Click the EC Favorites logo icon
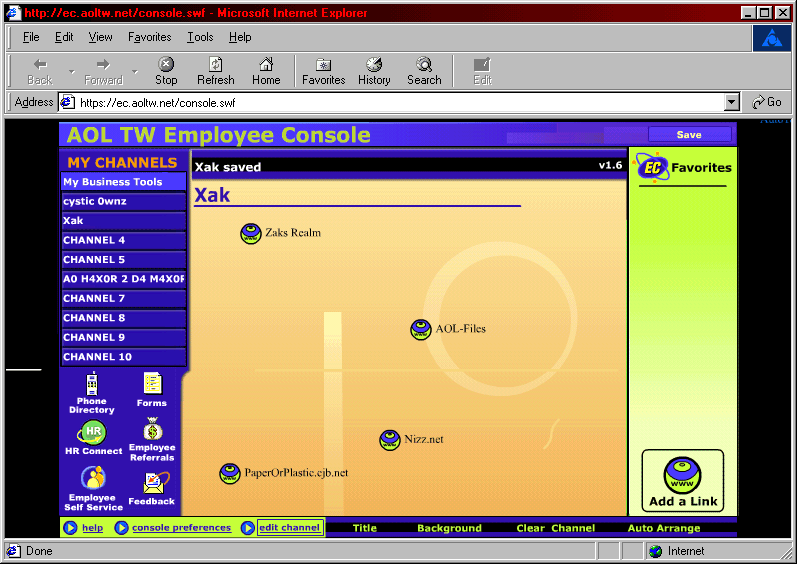The width and height of the screenshot is (797, 564). [653, 167]
